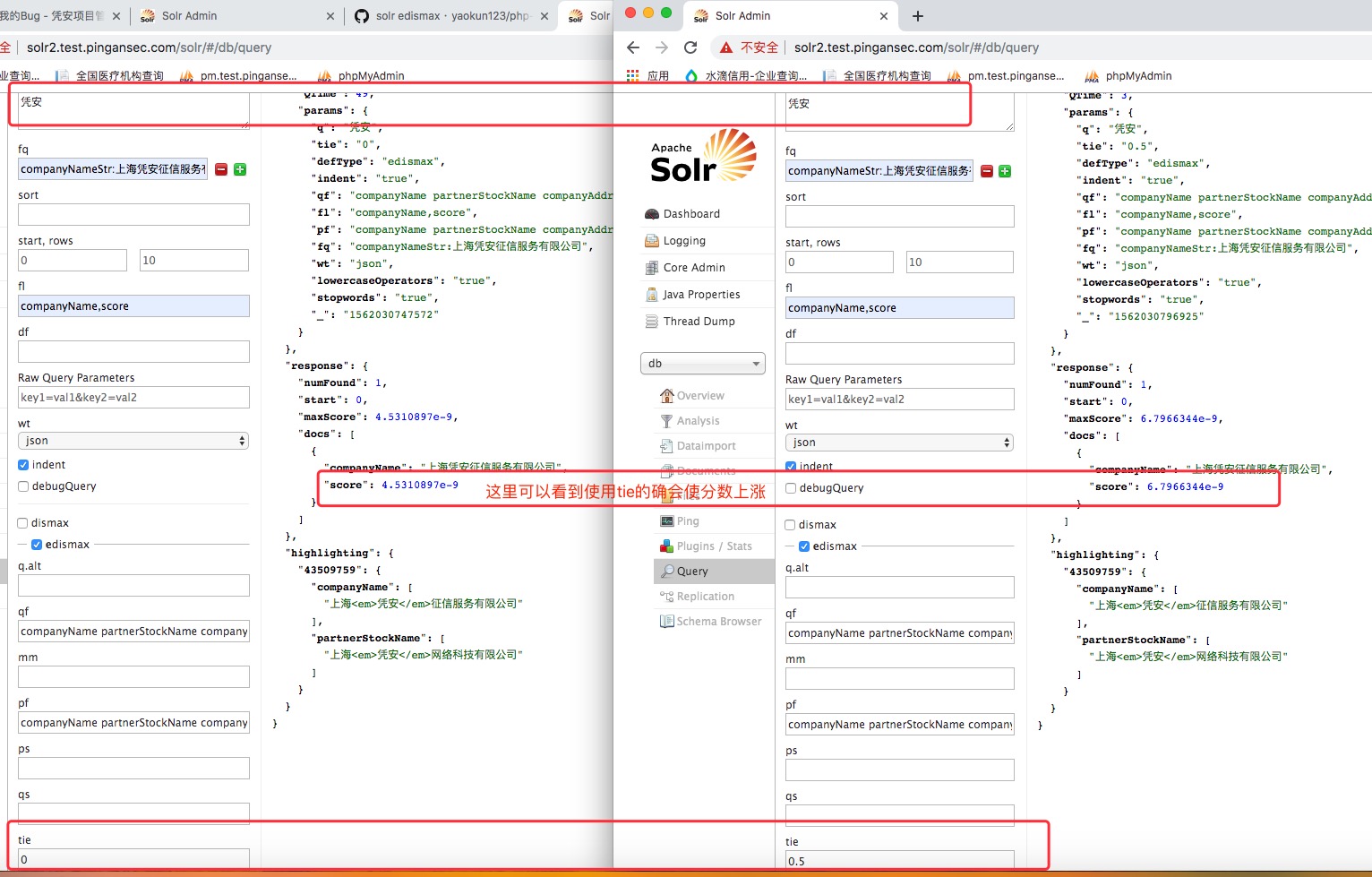The width and height of the screenshot is (1372, 877).
Task: Click the tie field with value 0
Action: [133, 859]
